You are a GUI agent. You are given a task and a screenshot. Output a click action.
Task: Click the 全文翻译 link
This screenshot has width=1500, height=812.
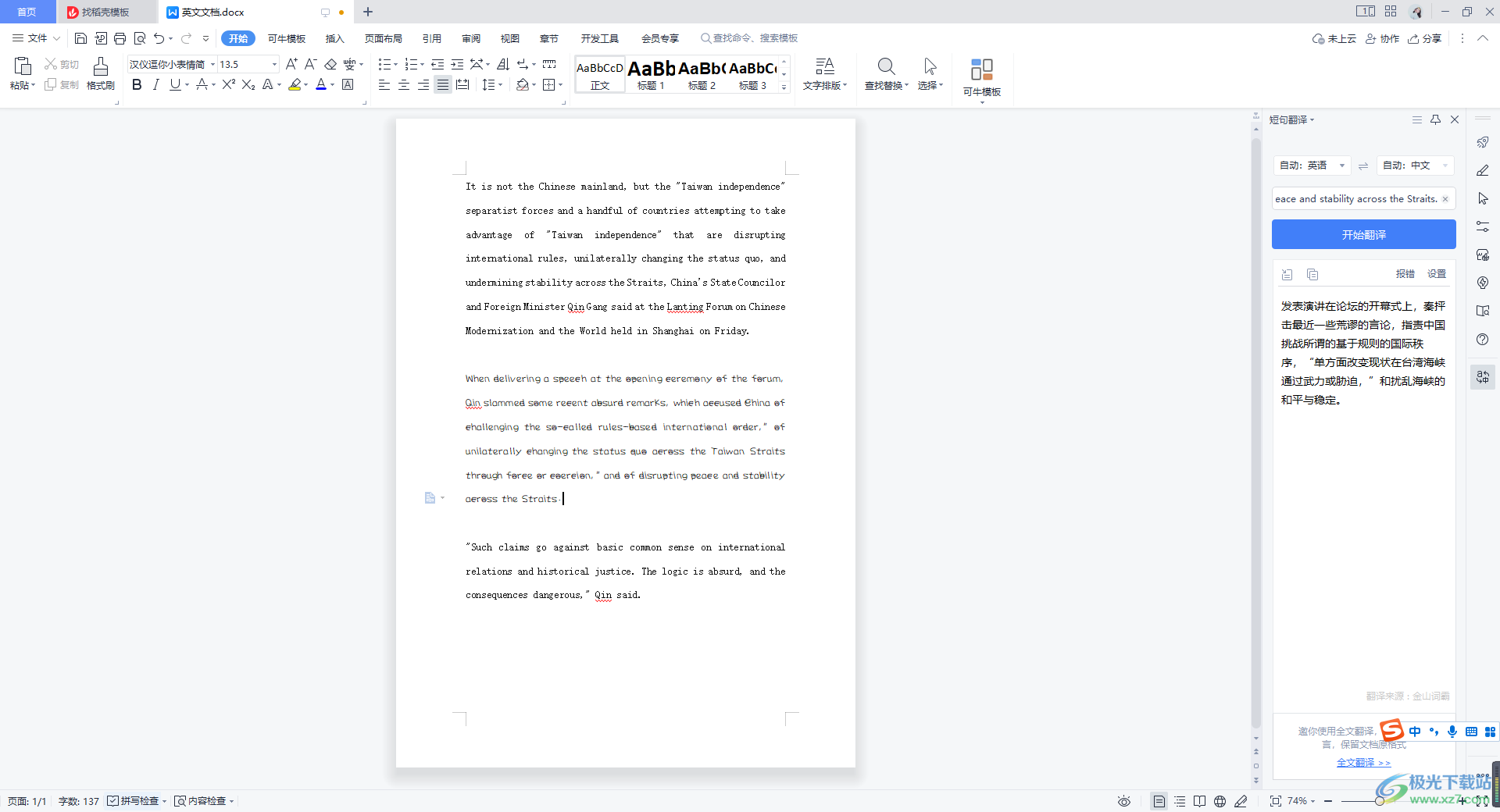[x=1363, y=763]
